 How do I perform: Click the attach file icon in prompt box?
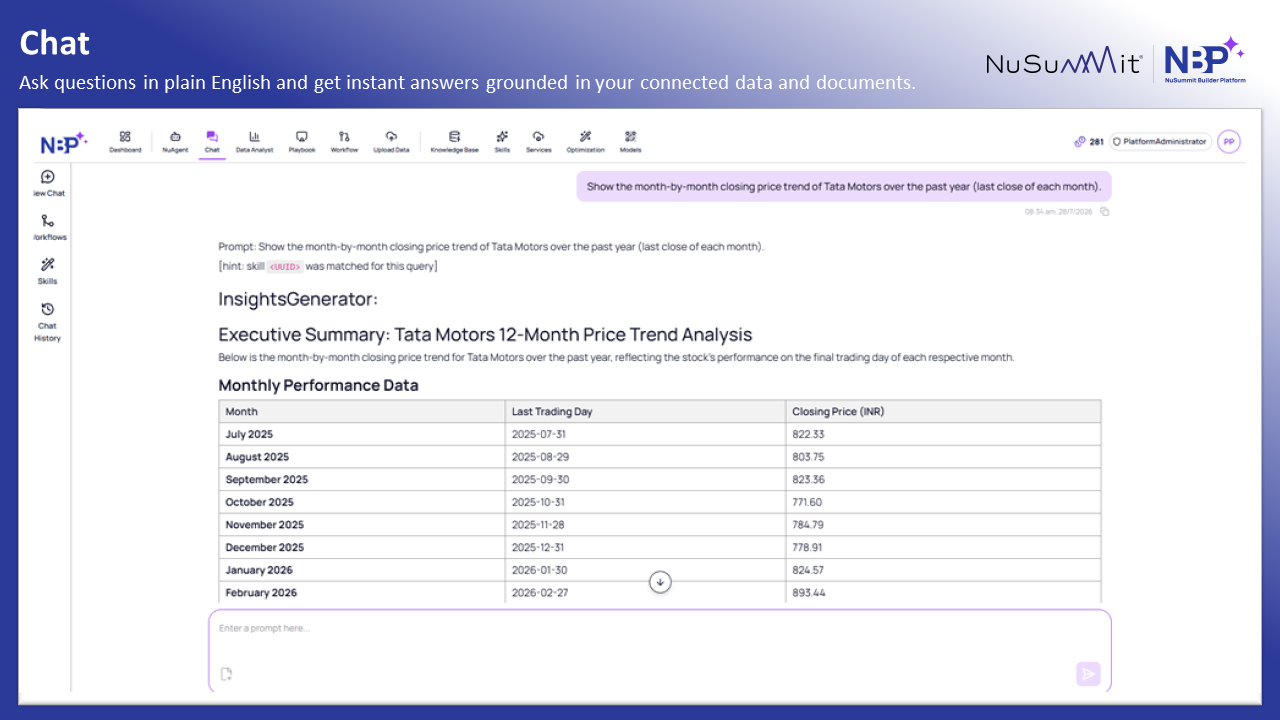coord(226,674)
